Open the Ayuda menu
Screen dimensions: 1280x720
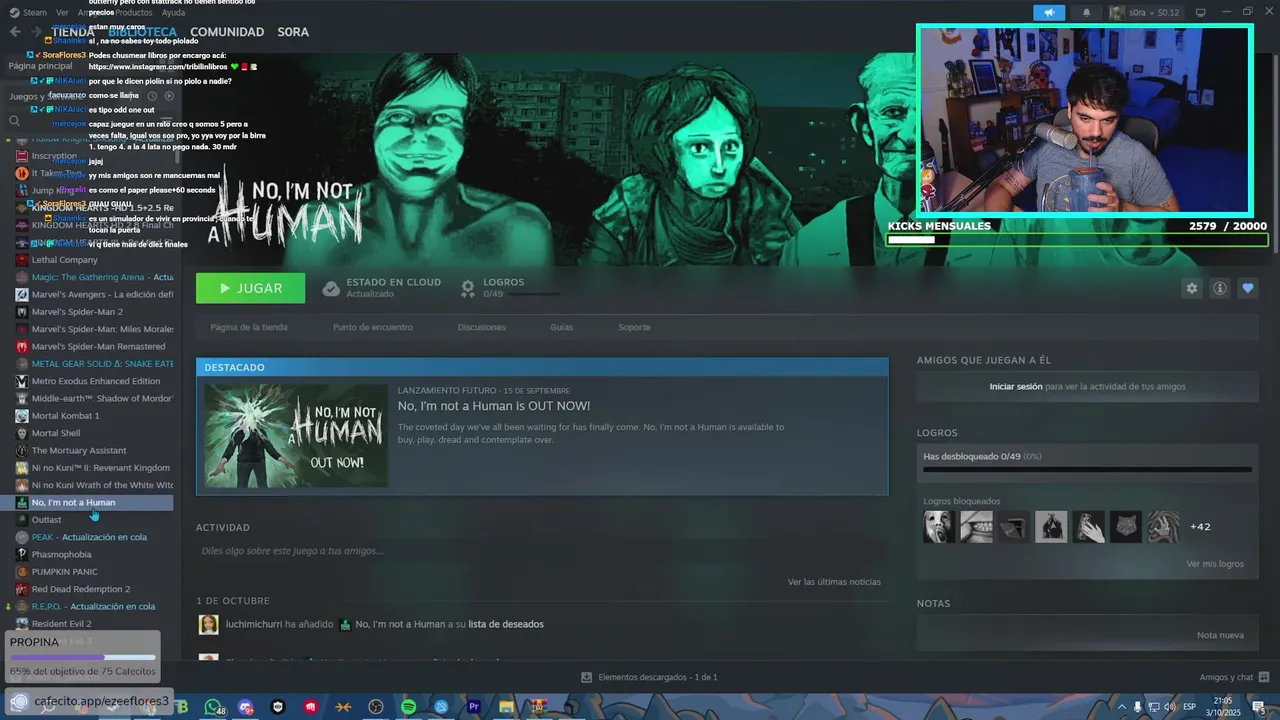(x=173, y=12)
